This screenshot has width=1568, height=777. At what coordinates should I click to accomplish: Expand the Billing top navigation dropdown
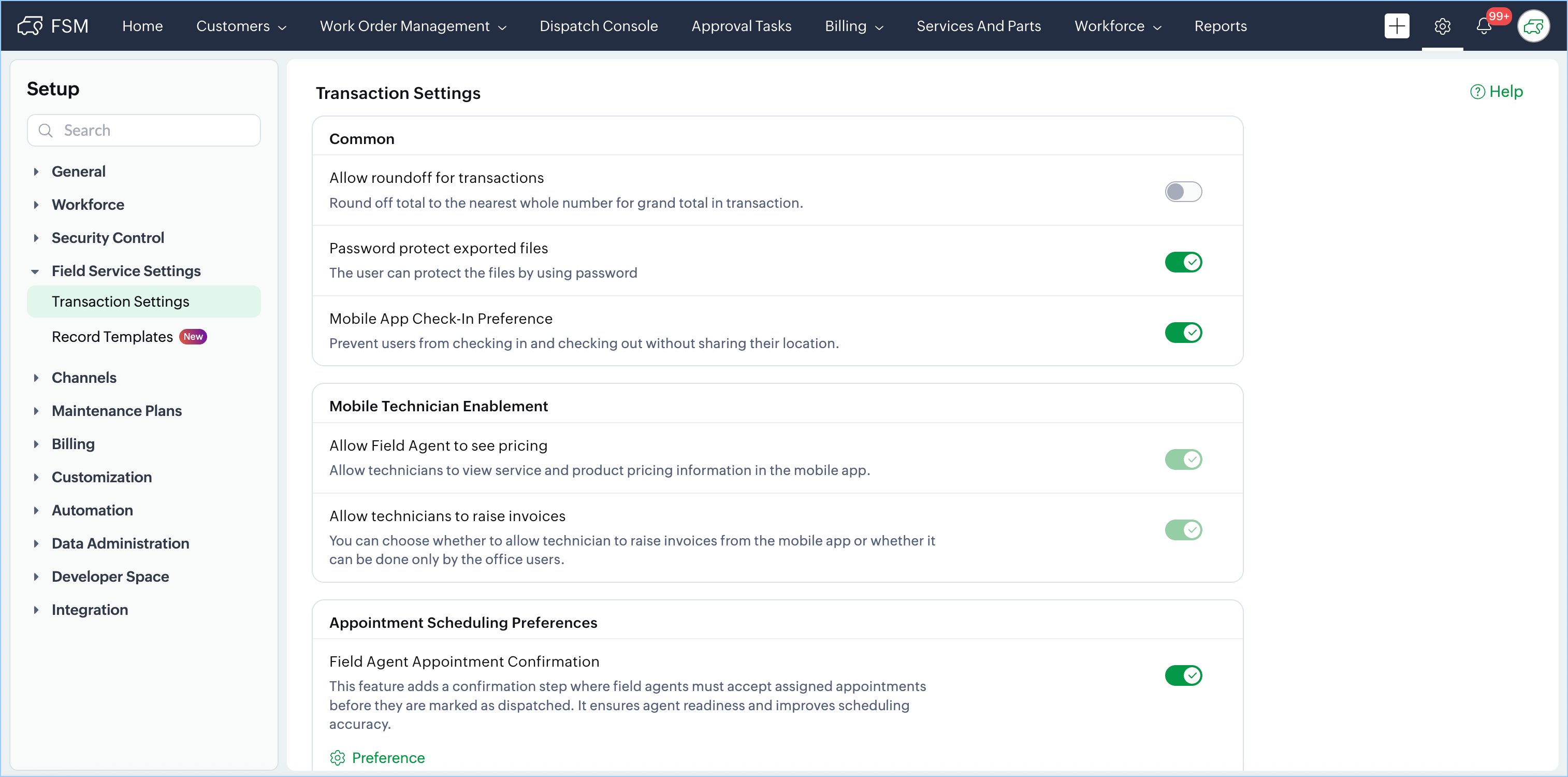point(853,26)
